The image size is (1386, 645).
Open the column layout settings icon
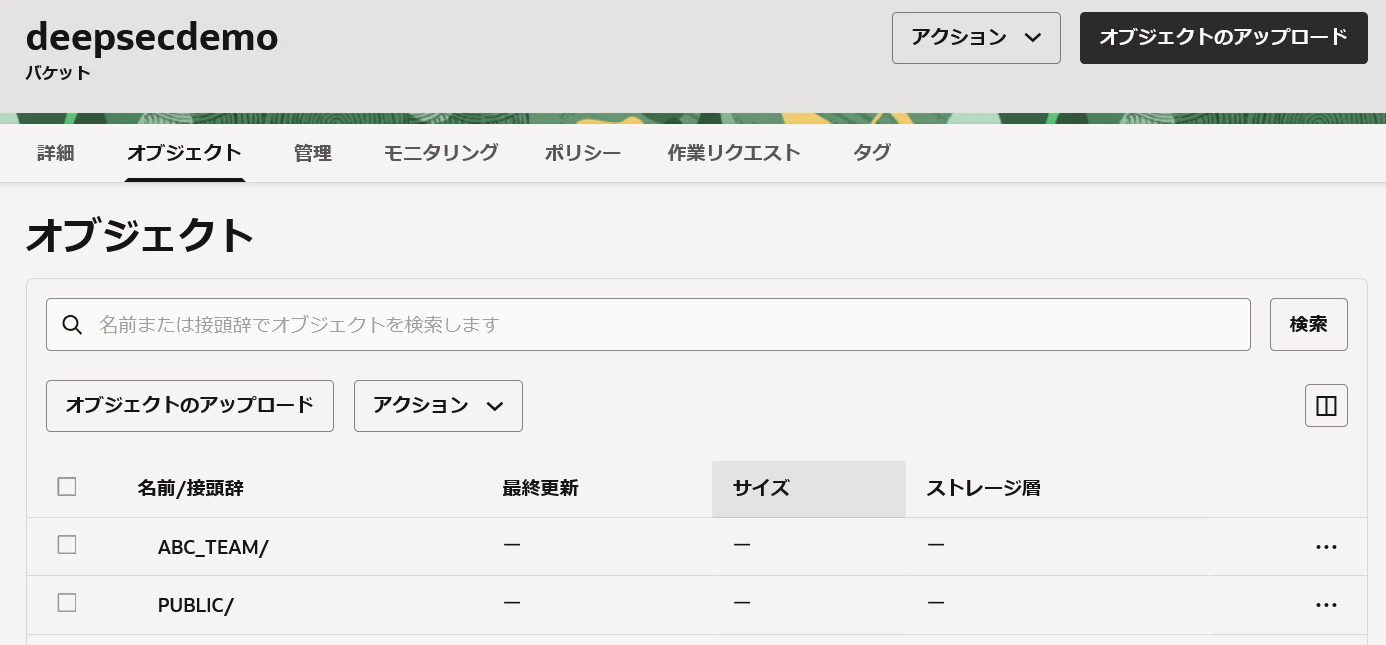point(1326,406)
